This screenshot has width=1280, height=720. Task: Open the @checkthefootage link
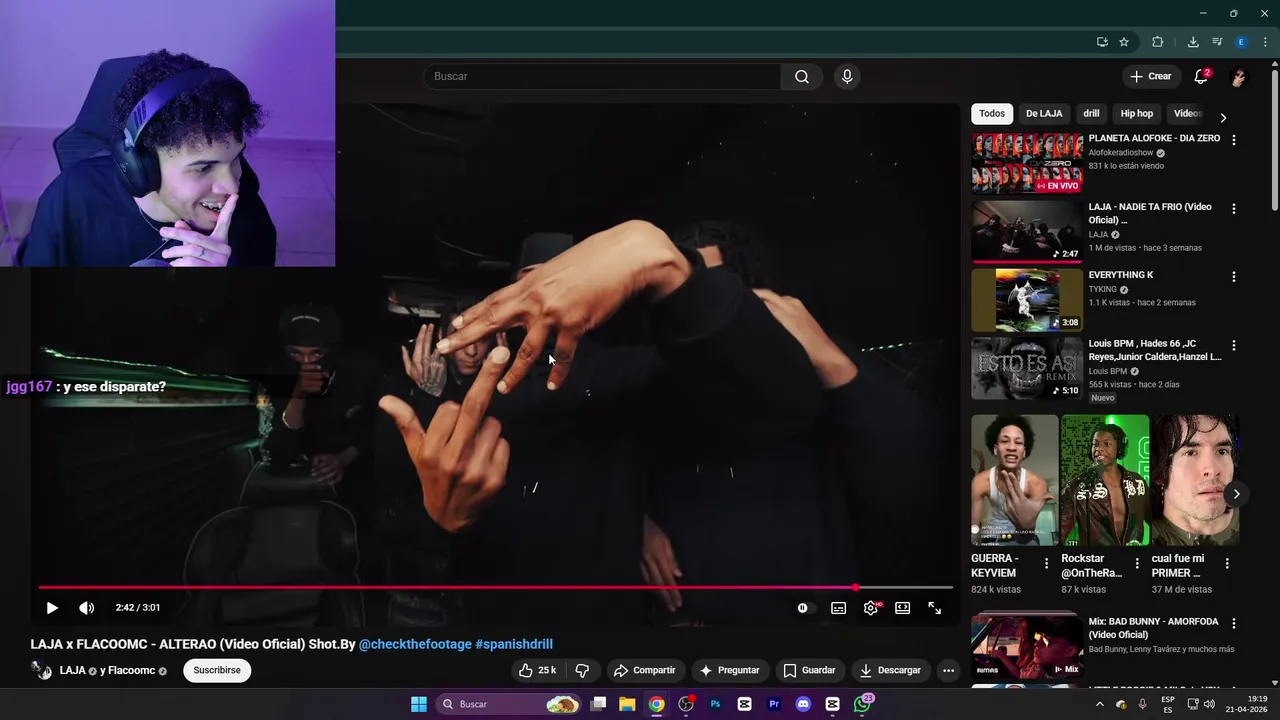(415, 644)
